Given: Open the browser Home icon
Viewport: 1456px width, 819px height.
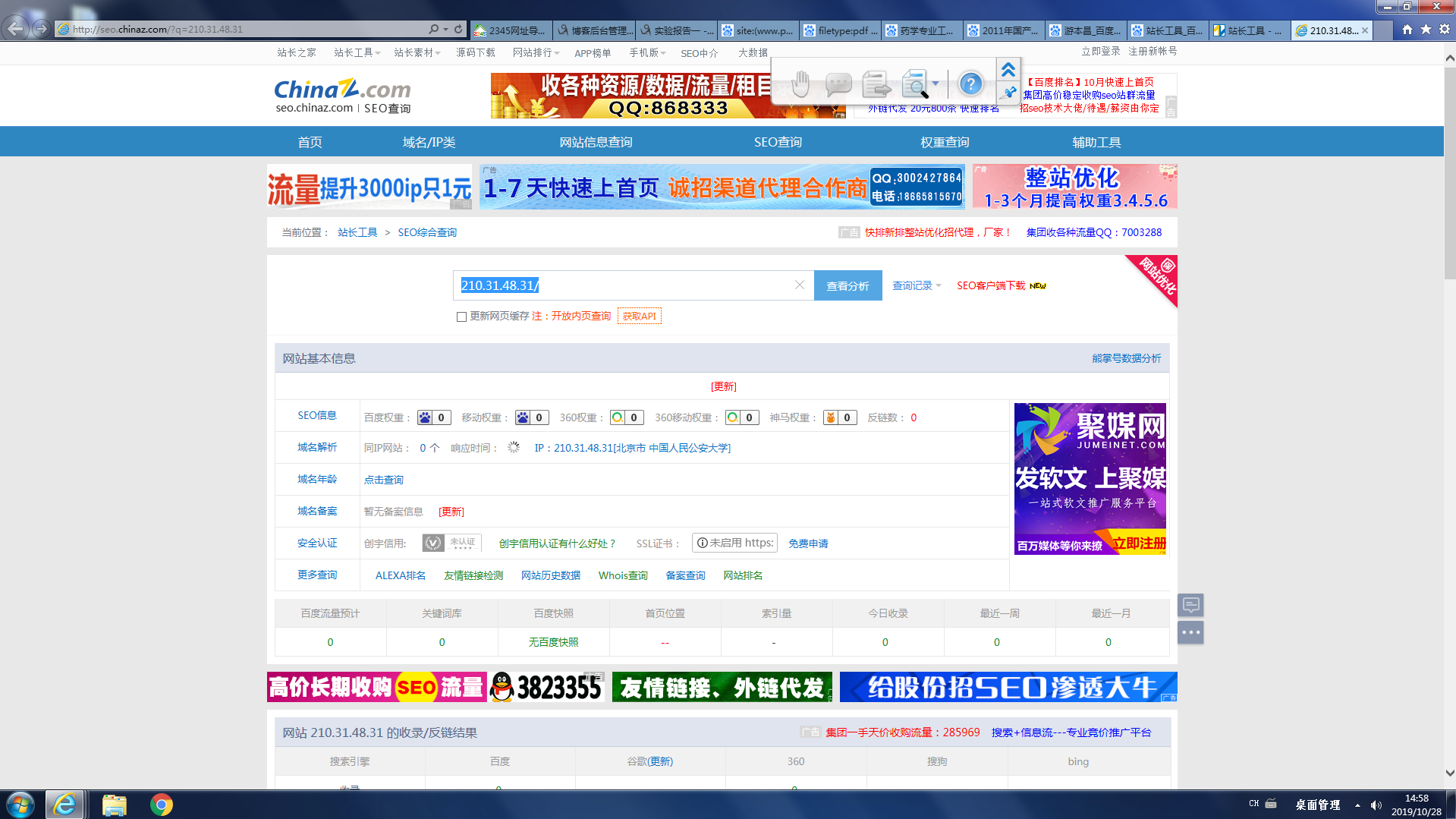Looking at the screenshot, I should [x=1407, y=30].
